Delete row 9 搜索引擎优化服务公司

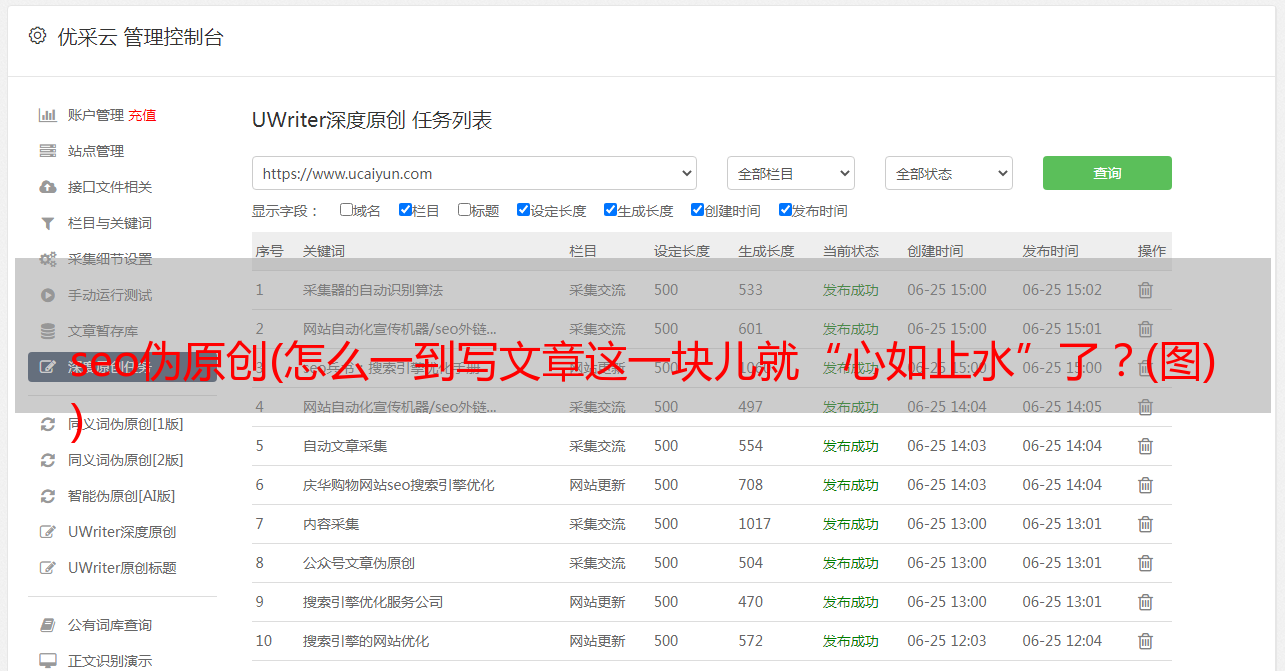[x=1146, y=602]
